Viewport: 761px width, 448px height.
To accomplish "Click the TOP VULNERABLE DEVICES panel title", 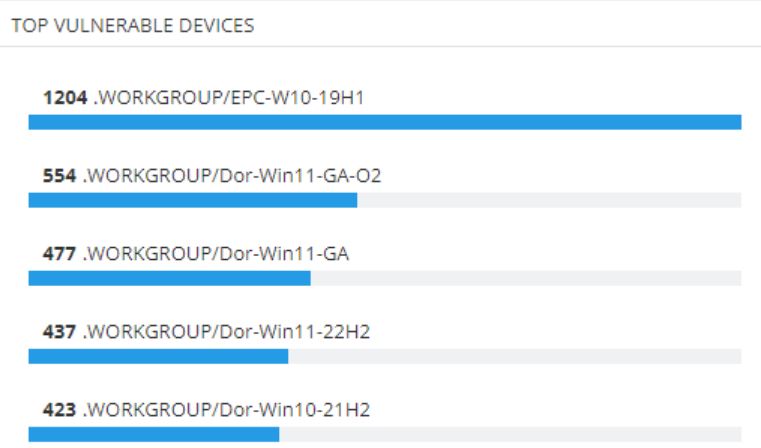I will point(132,26).
